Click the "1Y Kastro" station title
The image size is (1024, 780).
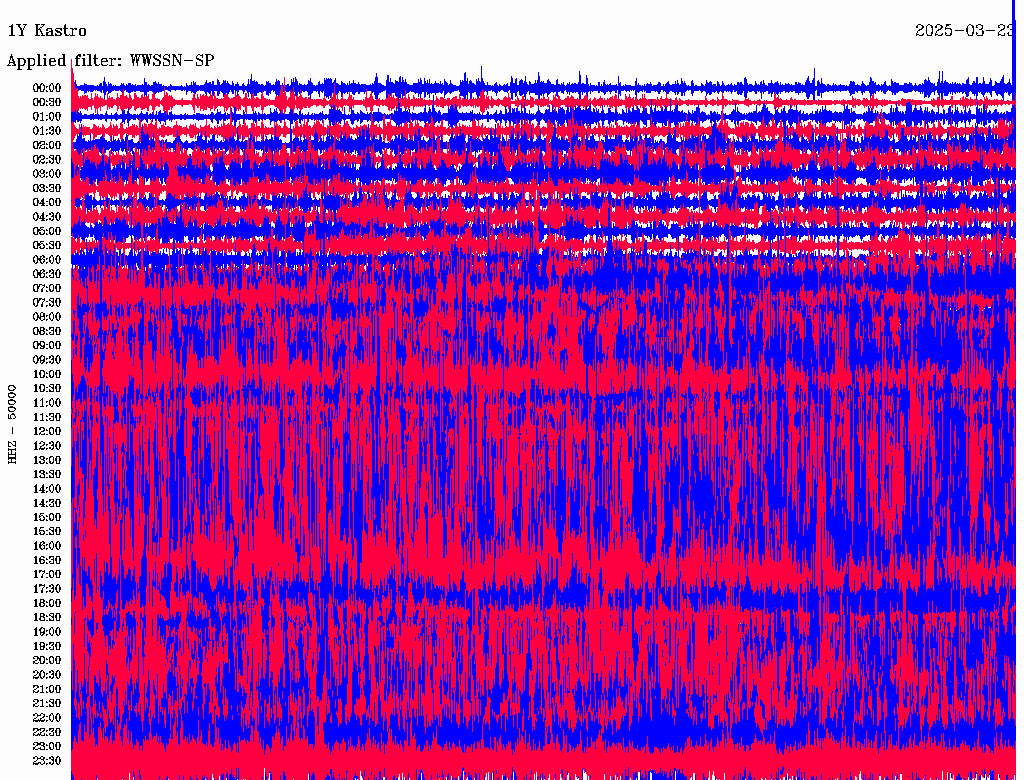47,31
